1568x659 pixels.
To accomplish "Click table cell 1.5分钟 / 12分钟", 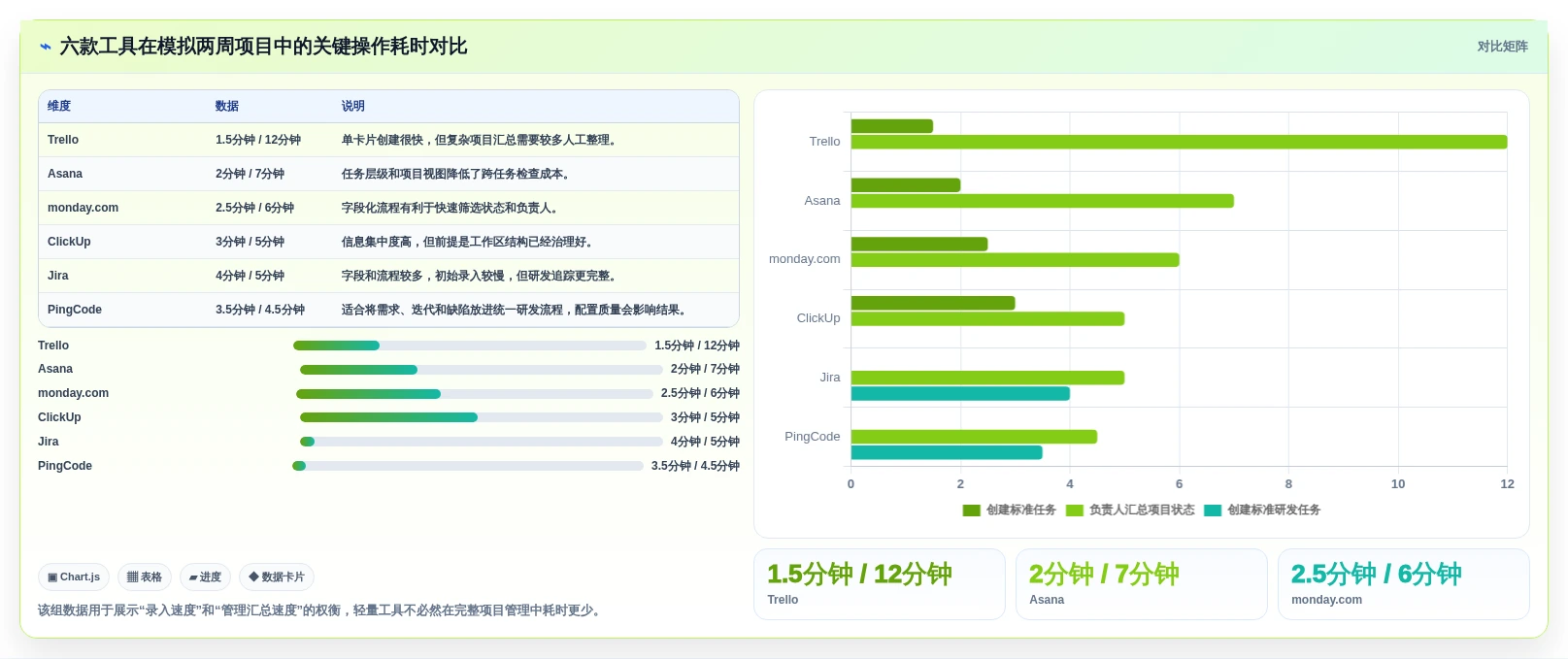I will tap(258, 140).
